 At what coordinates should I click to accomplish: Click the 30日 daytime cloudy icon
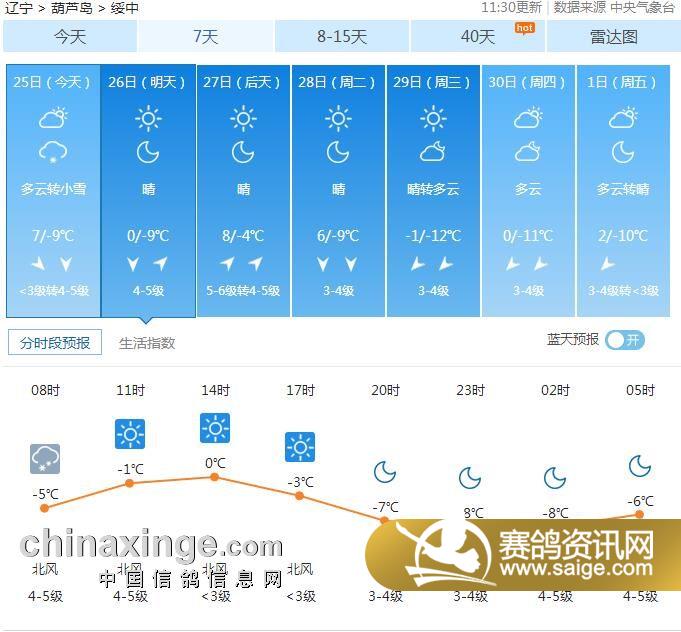coord(528,118)
